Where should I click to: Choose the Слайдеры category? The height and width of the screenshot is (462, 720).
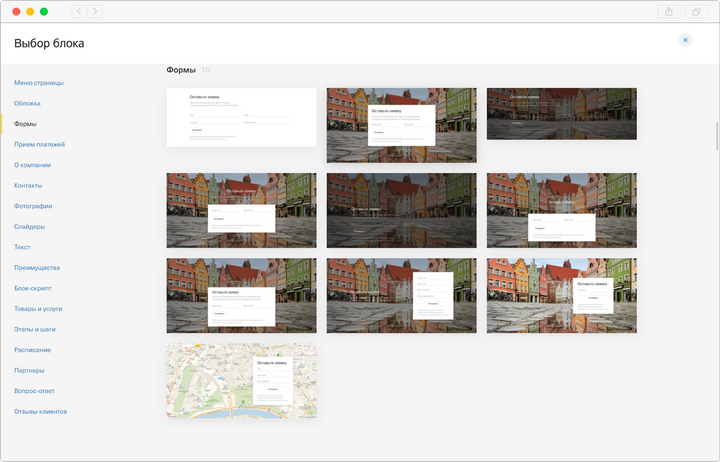coord(29,227)
